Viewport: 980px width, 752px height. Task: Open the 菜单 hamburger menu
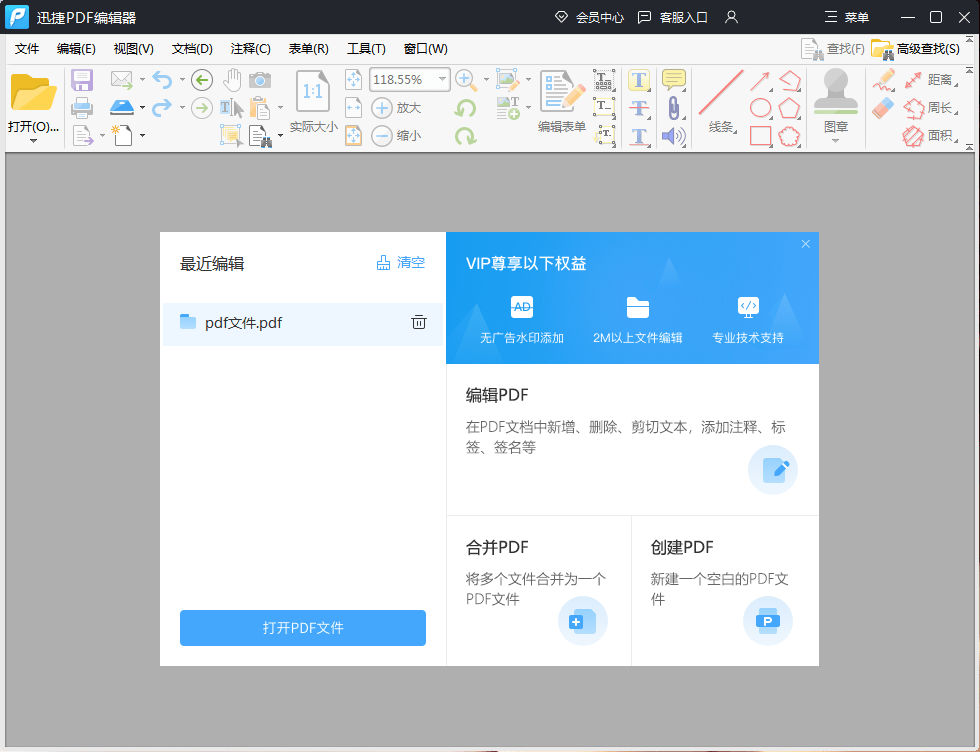point(847,18)
